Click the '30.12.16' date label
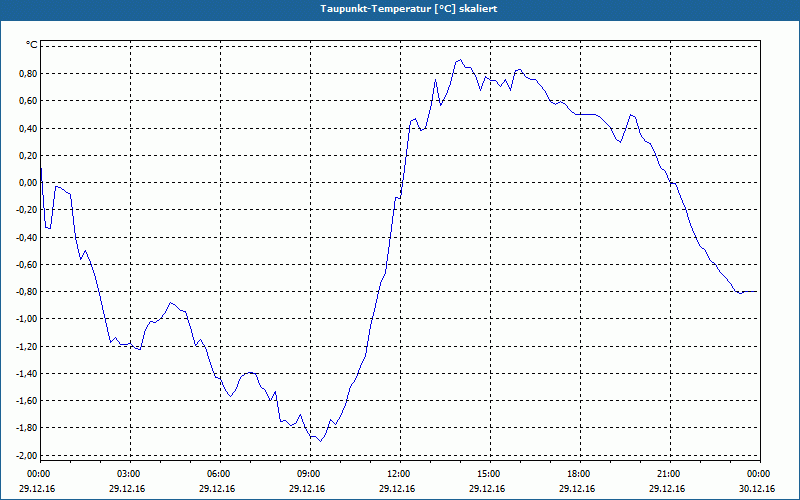This screenshot has height=500, width=800. tap(757, 489)
